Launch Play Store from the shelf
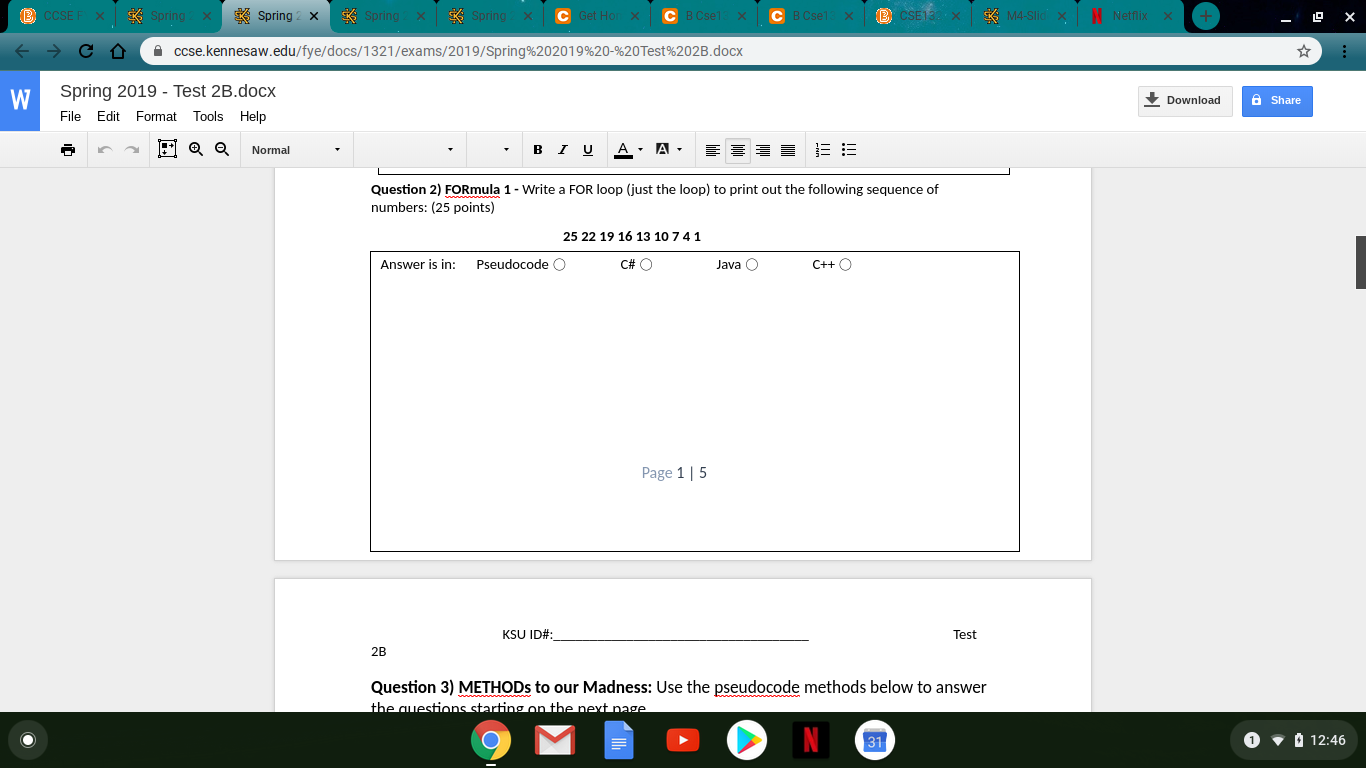 tap(746, 741)
